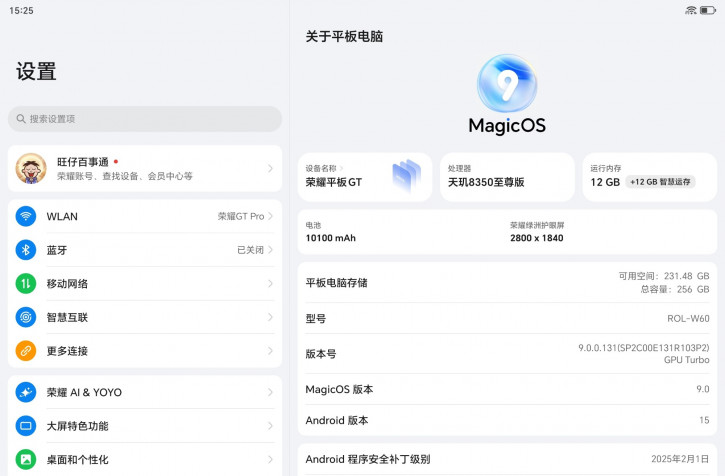
Task: Tap the 大屏特色功能 label
Action: coord(77,426)
